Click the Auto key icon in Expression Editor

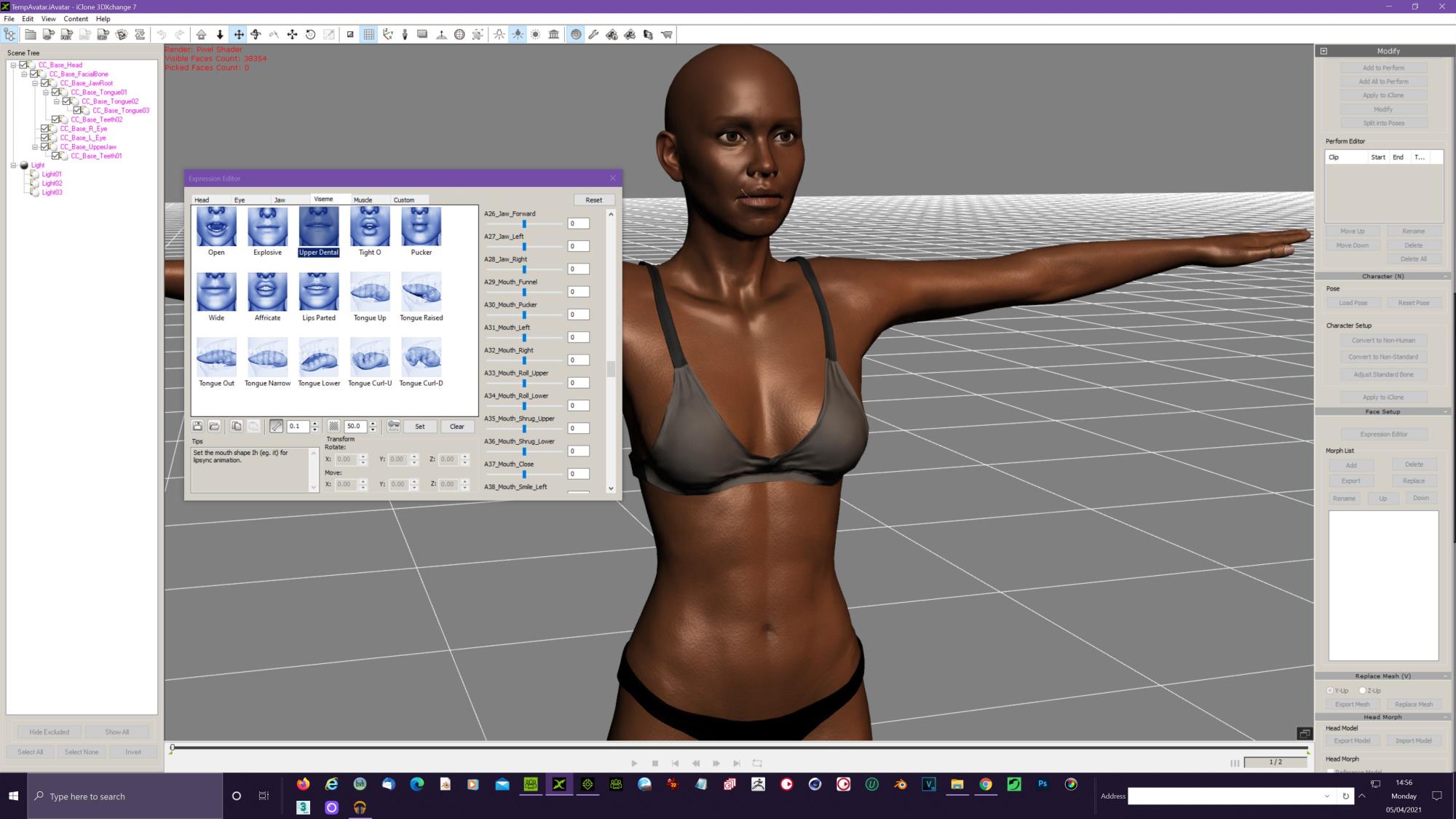pos(393,426)
